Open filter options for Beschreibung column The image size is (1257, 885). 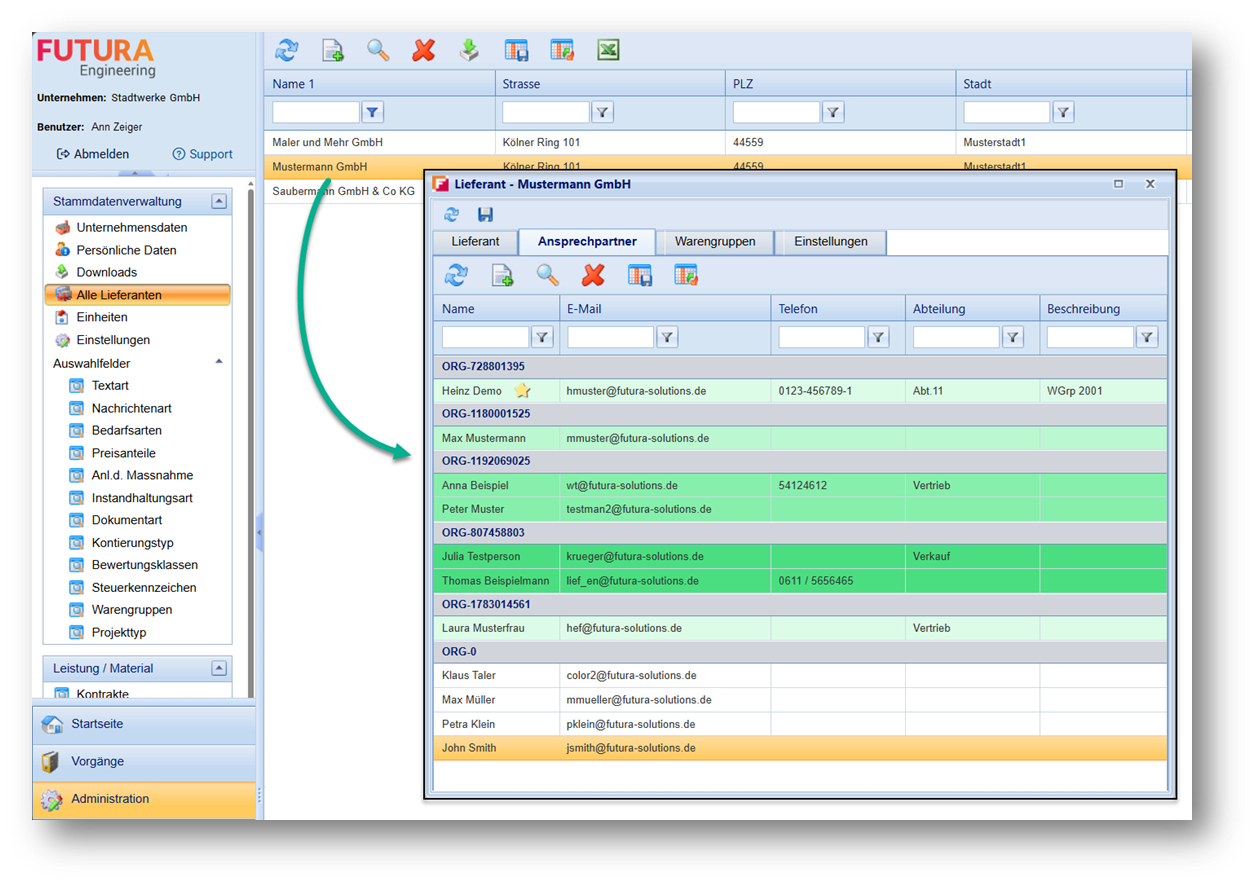pos(1147,338)
